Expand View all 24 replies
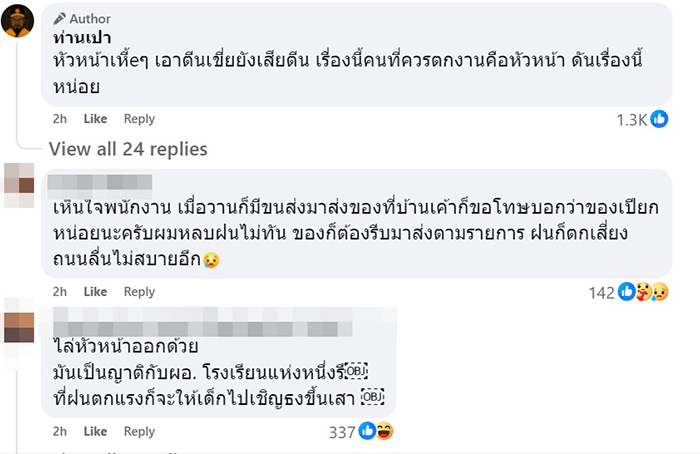 [x=128, y=149]
